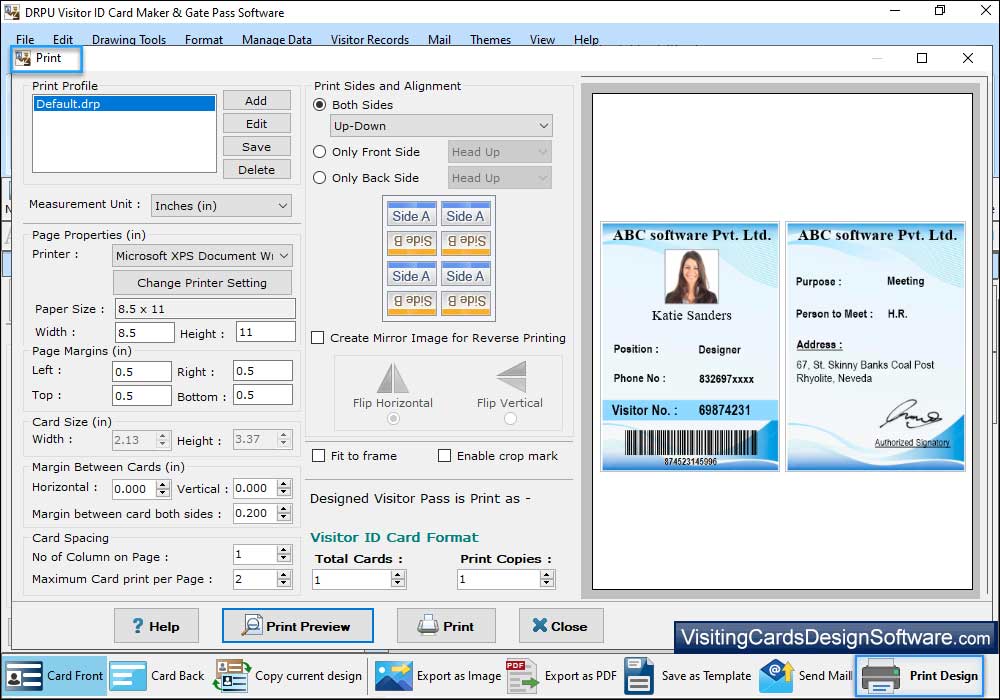This screenshot has height=700, width=1000.
Task: Adjust Total Cards stepper
Action: 398,579
